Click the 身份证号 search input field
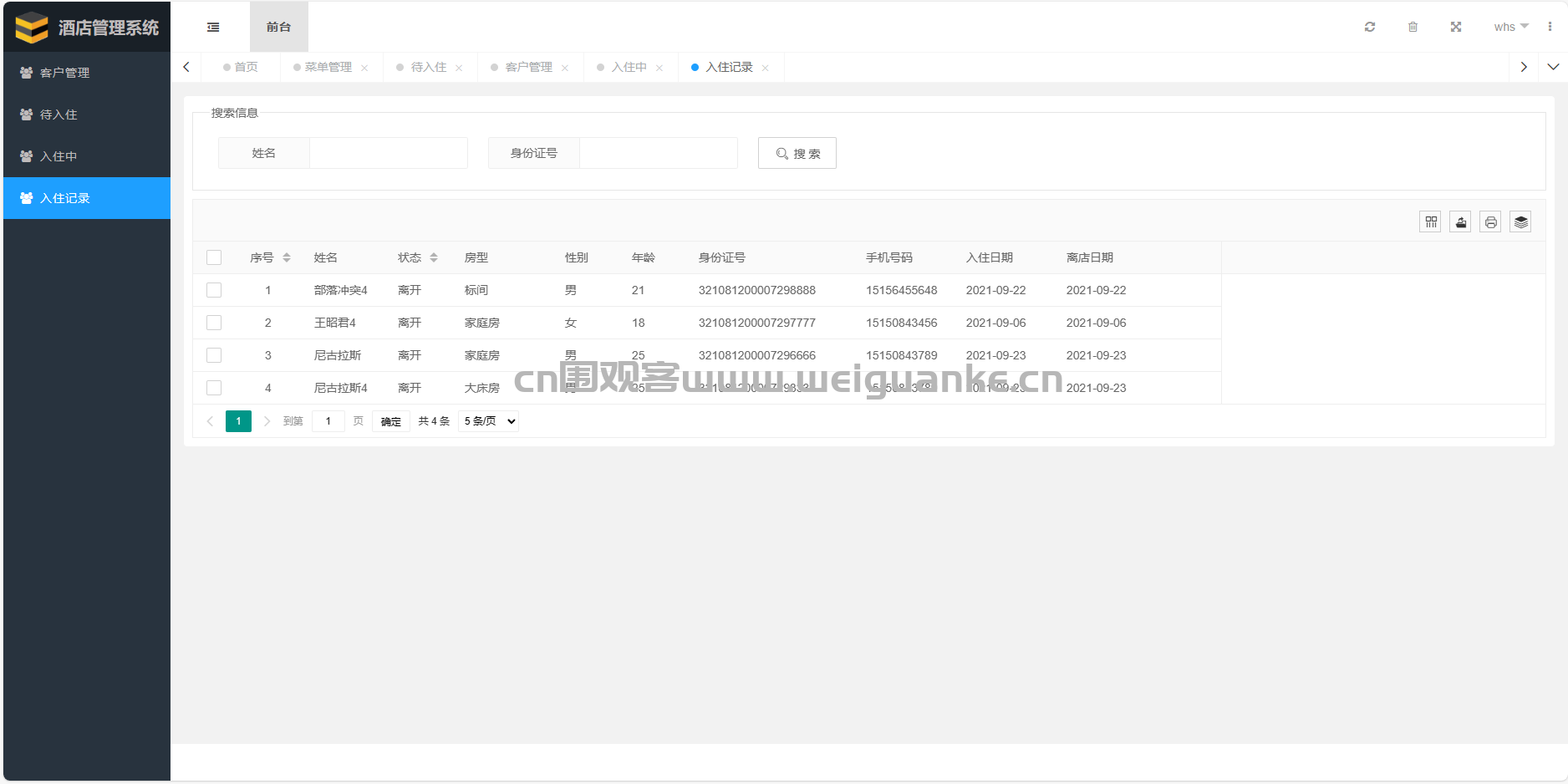Viewport: 1568px width, 784px height. [659, 153]
